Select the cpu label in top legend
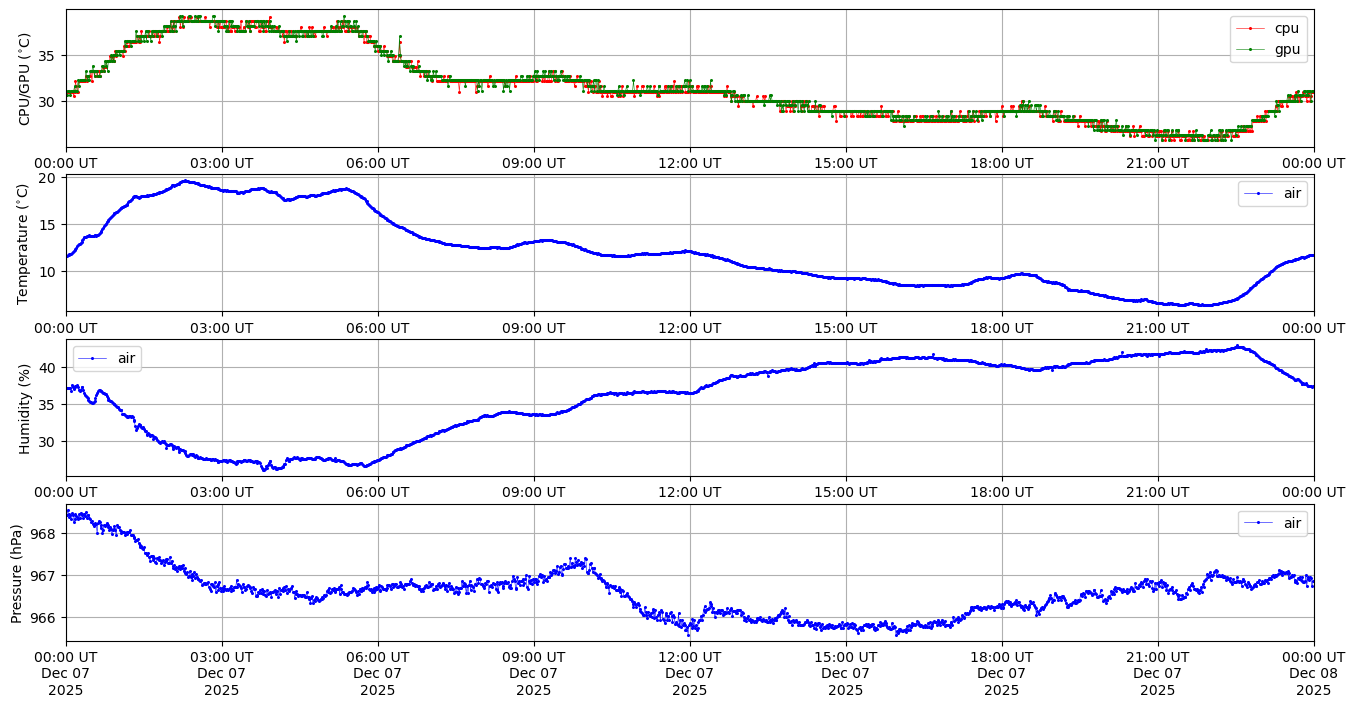The image size is (1355, 707). [1286, 28]
